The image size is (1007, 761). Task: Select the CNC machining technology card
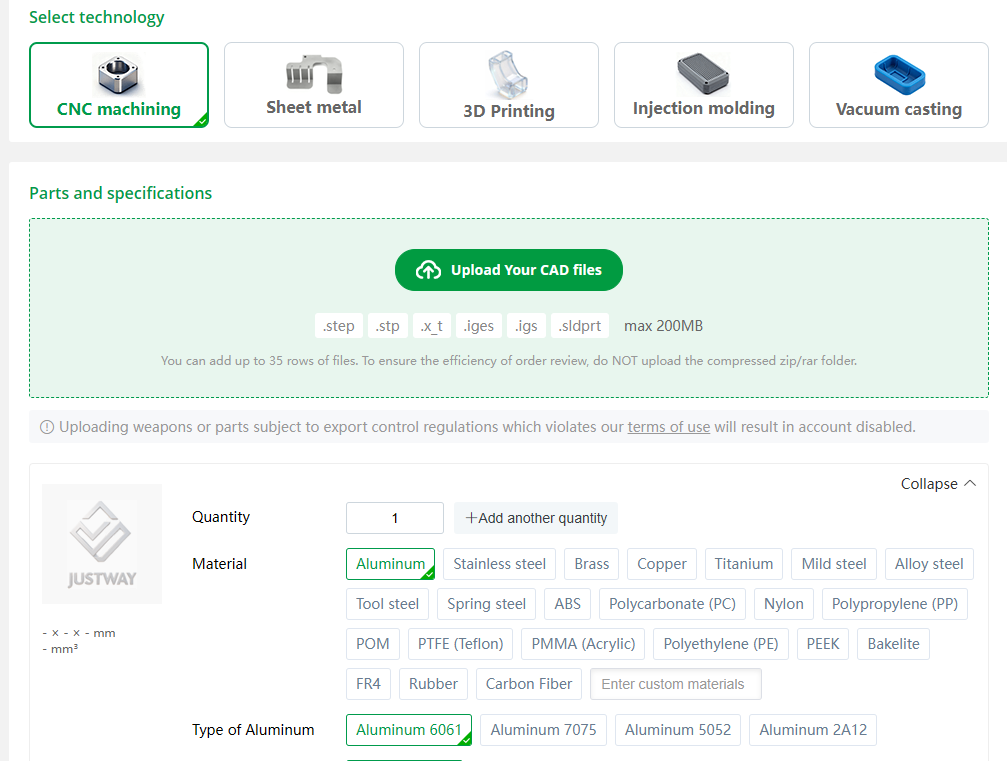point(119,85)
